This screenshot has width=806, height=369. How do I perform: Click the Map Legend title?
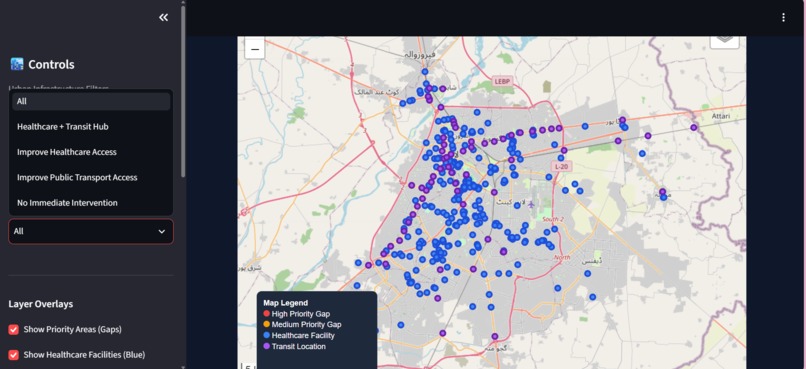click(x=285, y=303)
